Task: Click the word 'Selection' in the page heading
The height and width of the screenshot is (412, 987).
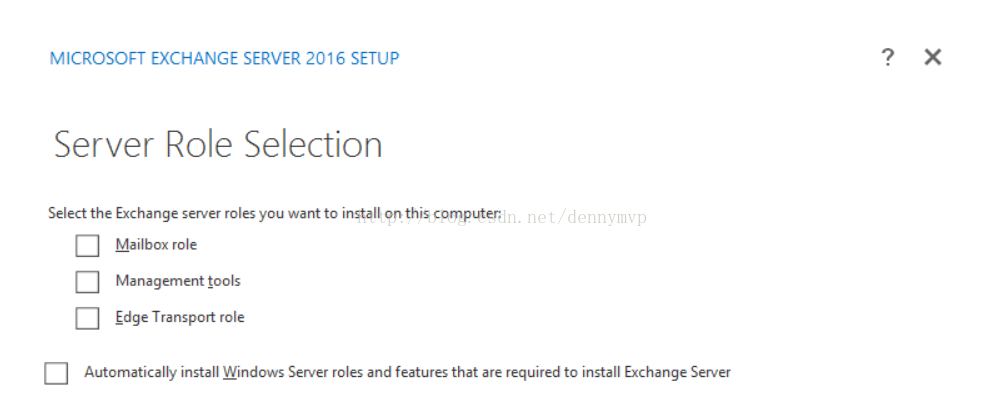Action: click(x=313, y=144)
